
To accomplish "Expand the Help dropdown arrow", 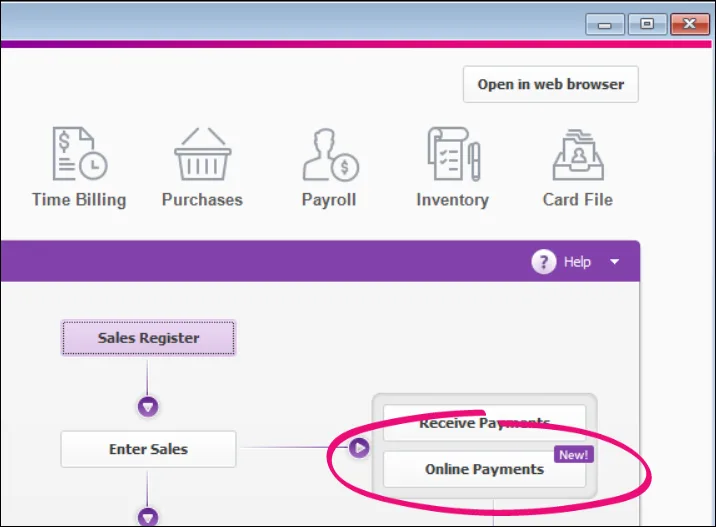I will [x=615, y=262].
